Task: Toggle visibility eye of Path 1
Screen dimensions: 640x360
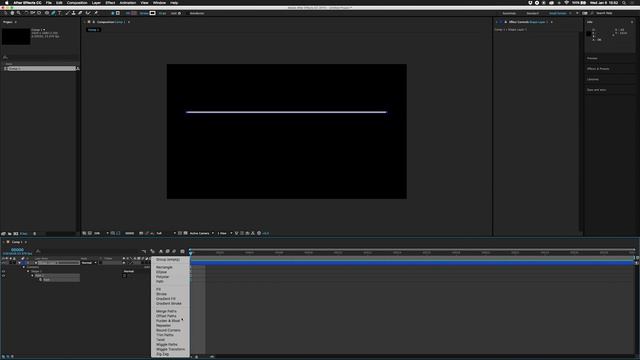Action: point(4,276)
